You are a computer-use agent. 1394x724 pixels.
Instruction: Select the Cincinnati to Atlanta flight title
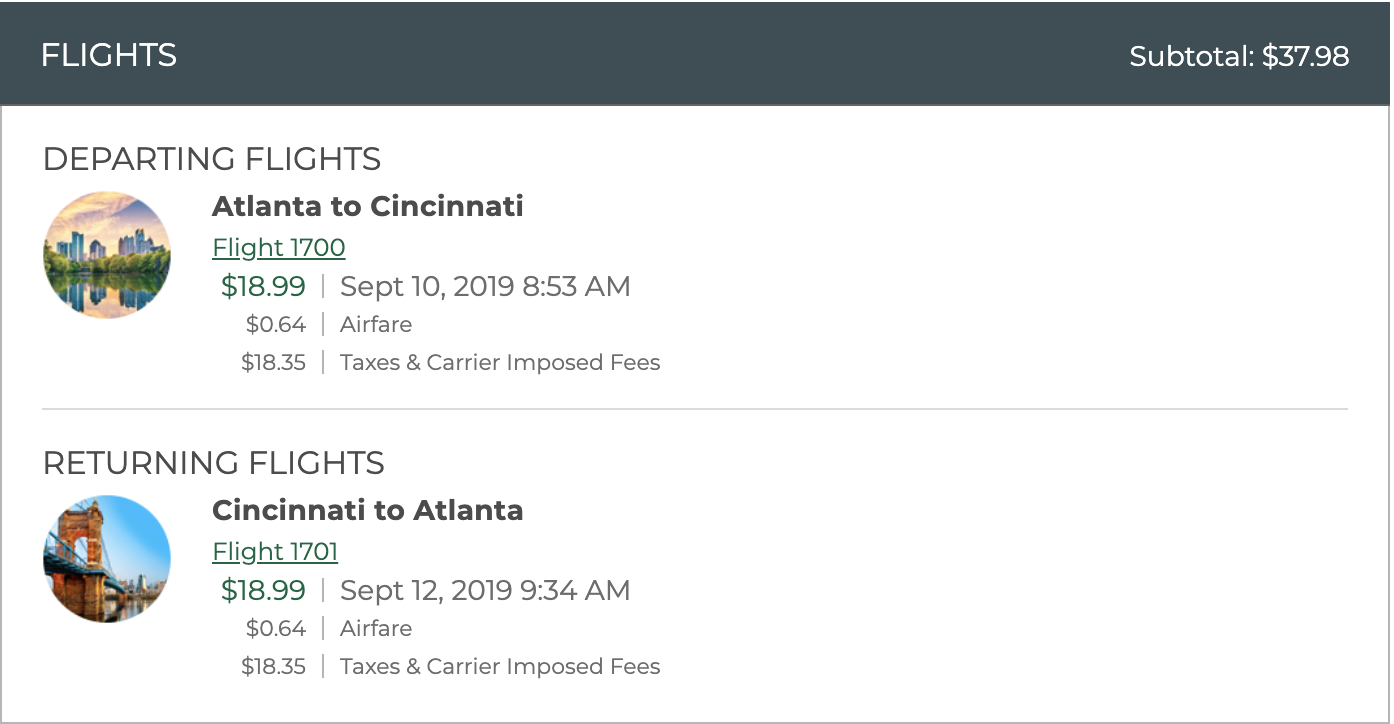coord(366,510)
